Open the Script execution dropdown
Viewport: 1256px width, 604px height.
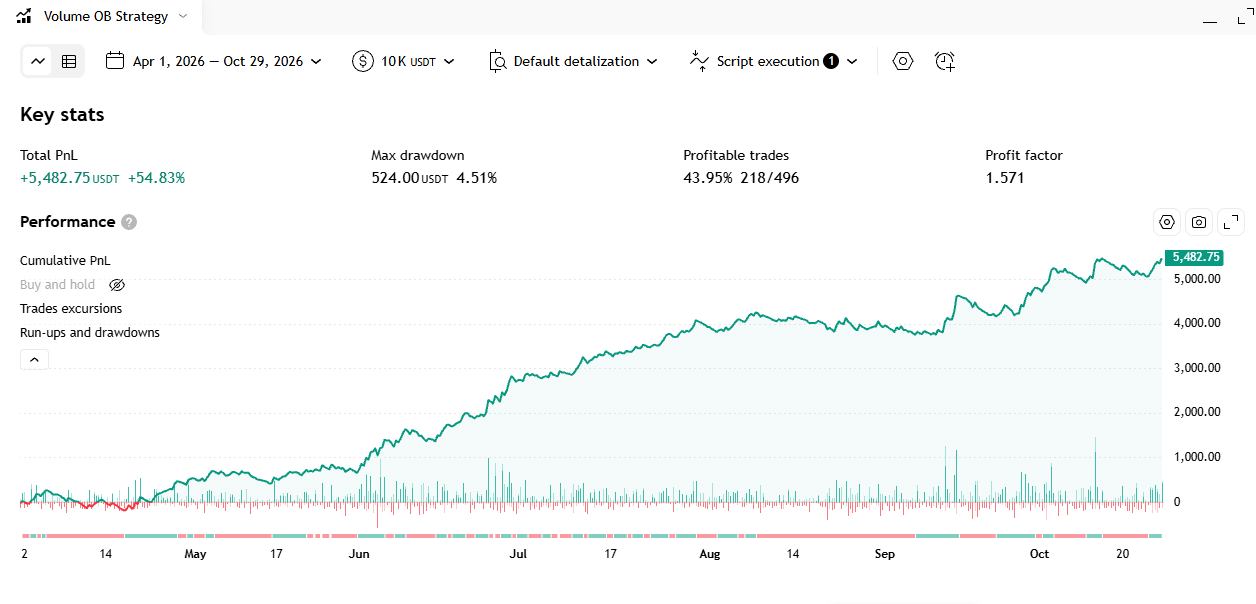pyautogui.click(x=774, y=61)
